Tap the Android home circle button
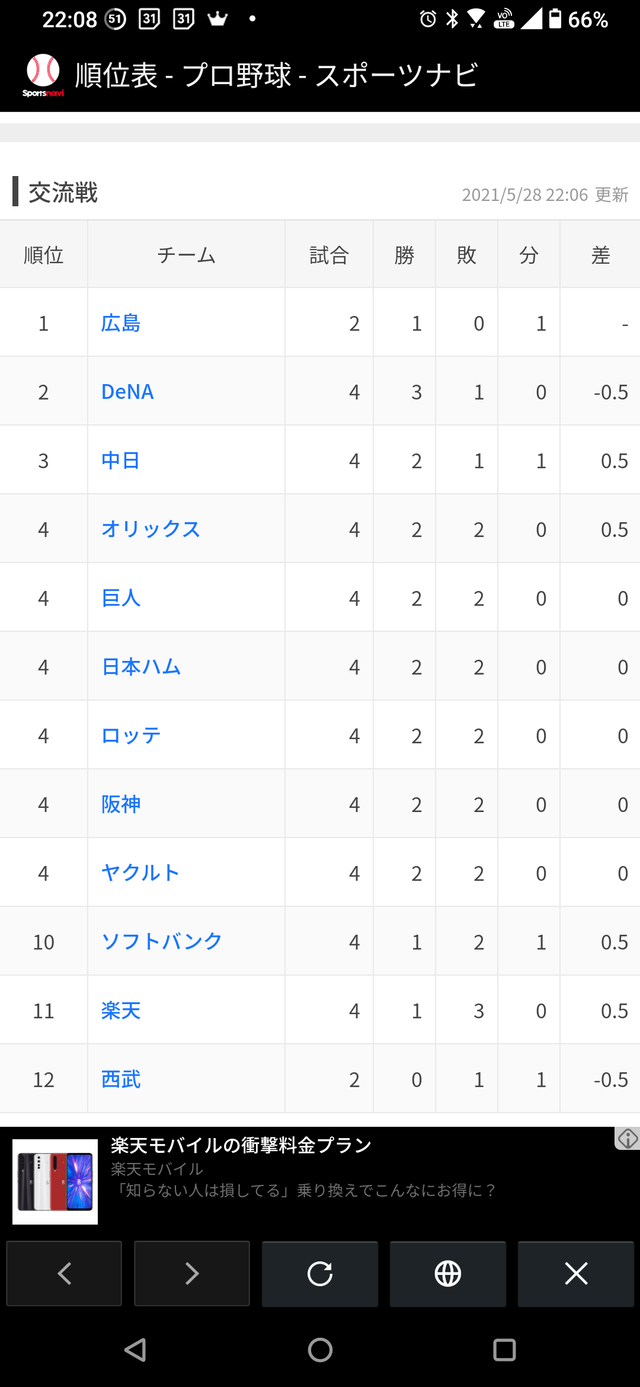Screen dimensions: 640x1387 click(x=320, y=1350)
